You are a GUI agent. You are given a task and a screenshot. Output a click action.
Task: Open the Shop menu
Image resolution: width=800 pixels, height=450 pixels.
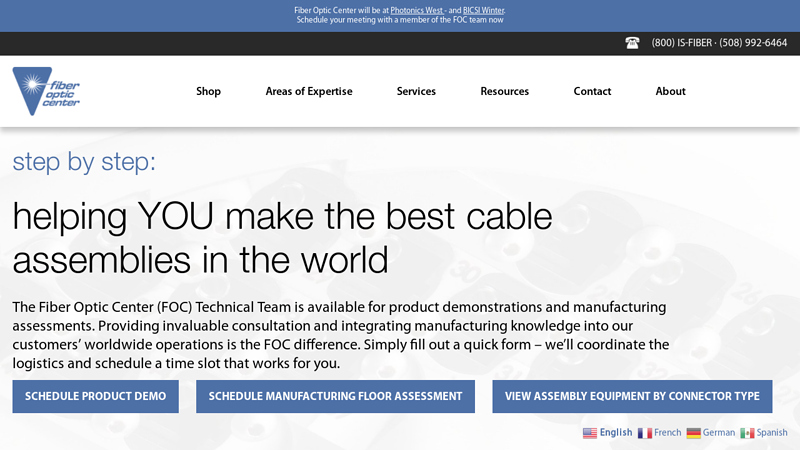tap(208, 91)
